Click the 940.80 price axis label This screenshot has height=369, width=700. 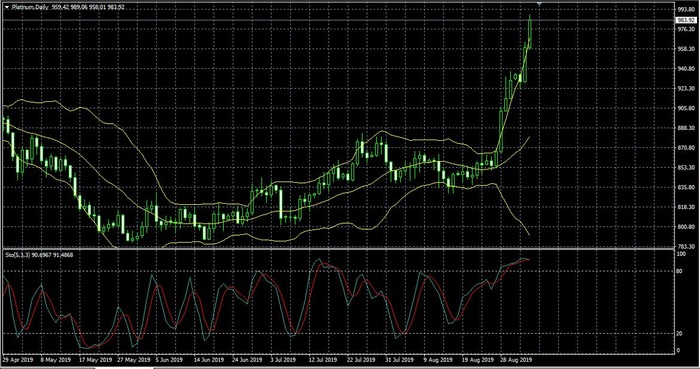pyautogui.click(x=687, y=69)
